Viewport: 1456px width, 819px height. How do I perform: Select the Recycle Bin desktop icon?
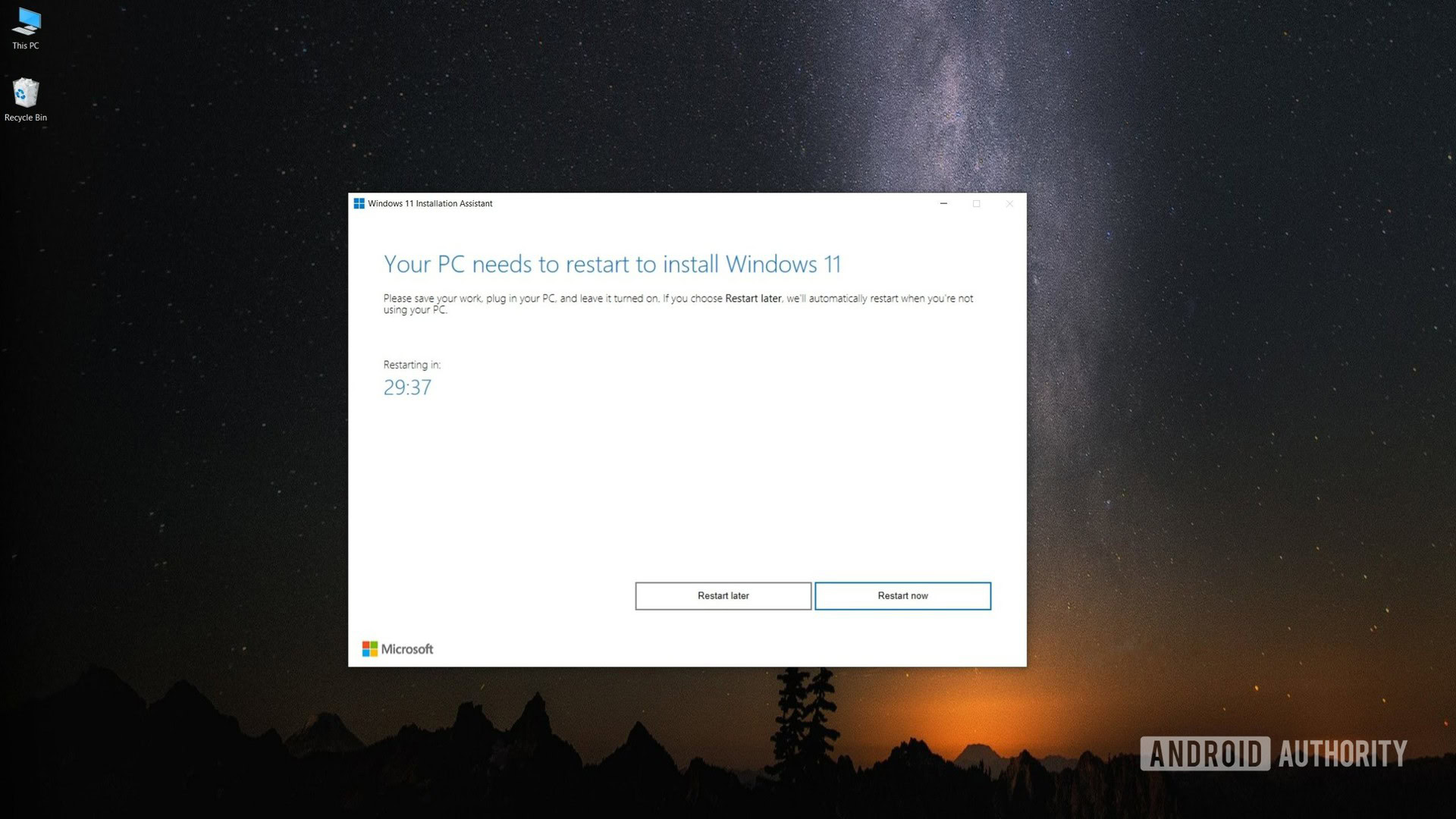(26, 93)
